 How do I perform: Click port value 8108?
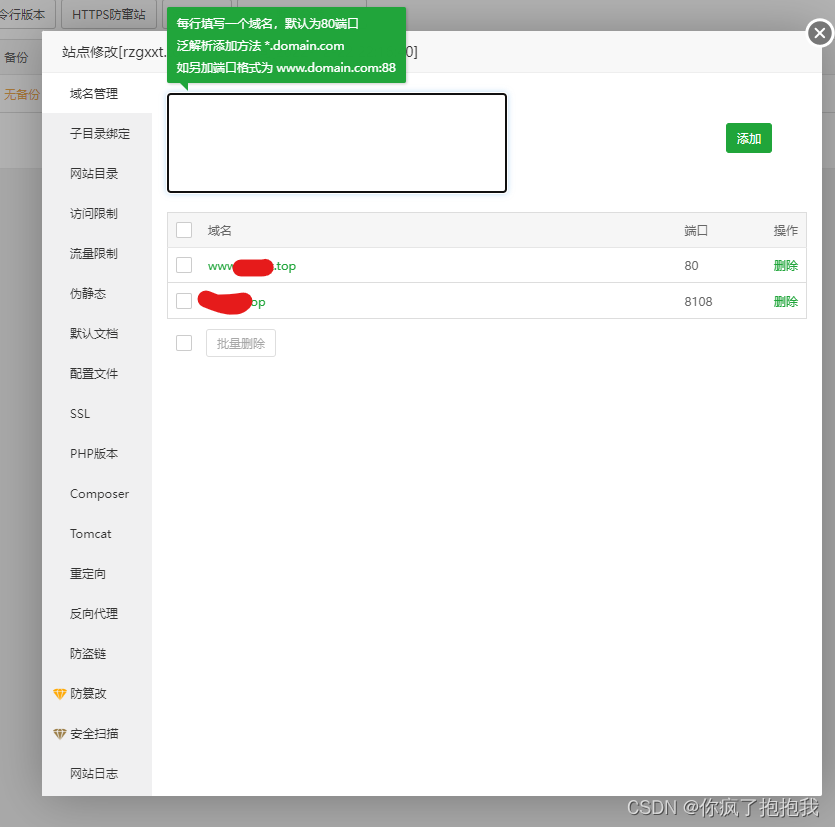coord(698,301)
